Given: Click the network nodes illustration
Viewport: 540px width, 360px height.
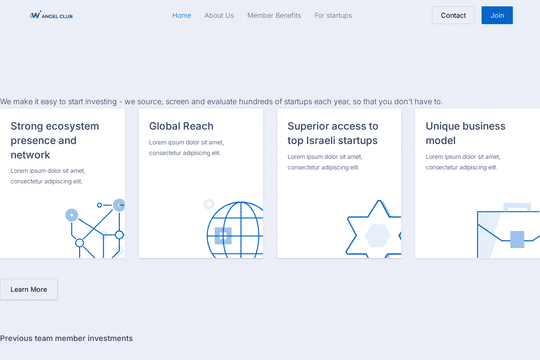Looking at the screenshot, I should (x=95, y=228).
